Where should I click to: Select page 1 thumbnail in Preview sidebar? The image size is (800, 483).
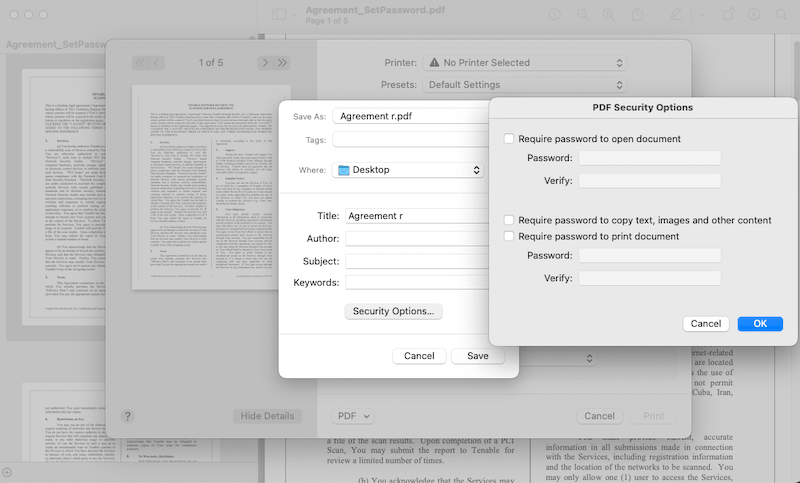click(x=64, y=197)
